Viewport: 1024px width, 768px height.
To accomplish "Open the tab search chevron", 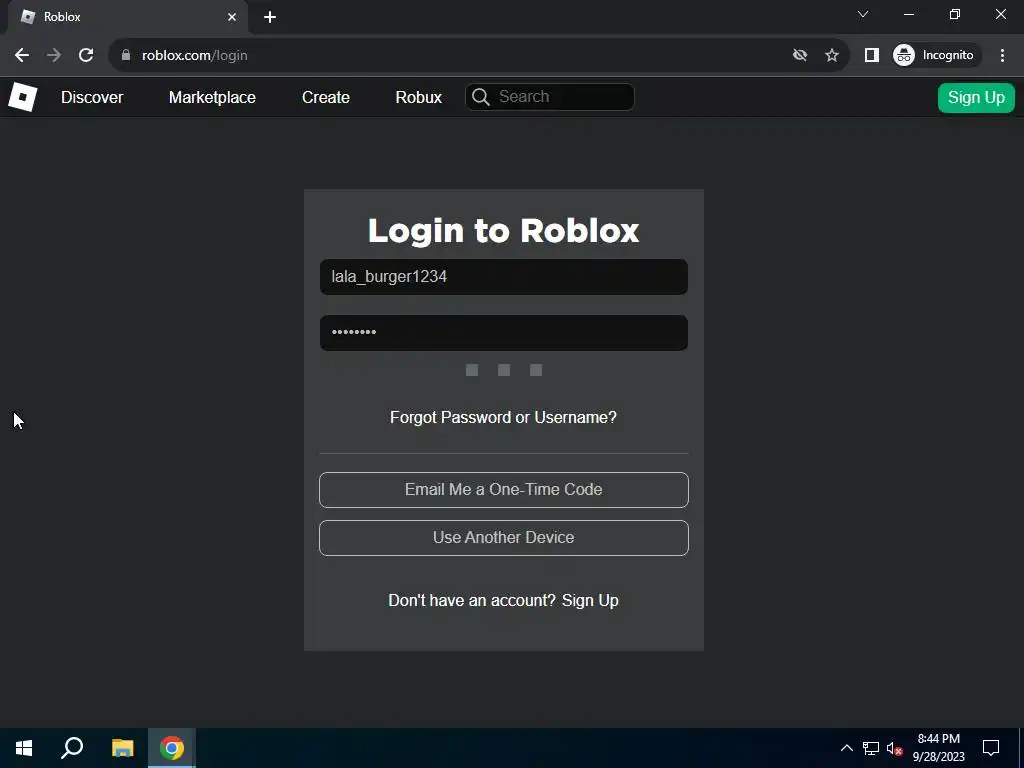I will click(x=863, y=14).
